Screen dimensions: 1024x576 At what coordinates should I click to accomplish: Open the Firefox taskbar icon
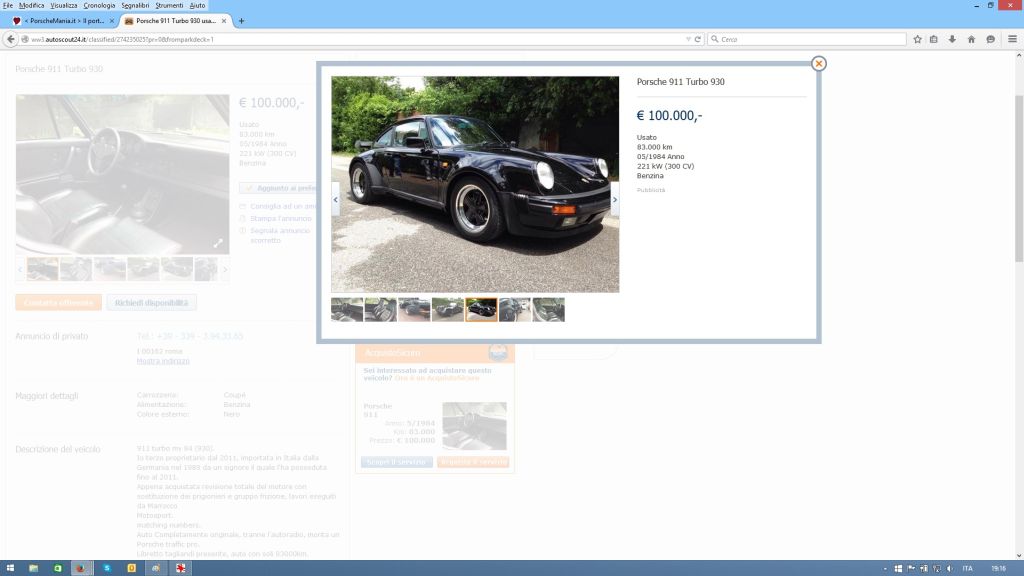81,568
